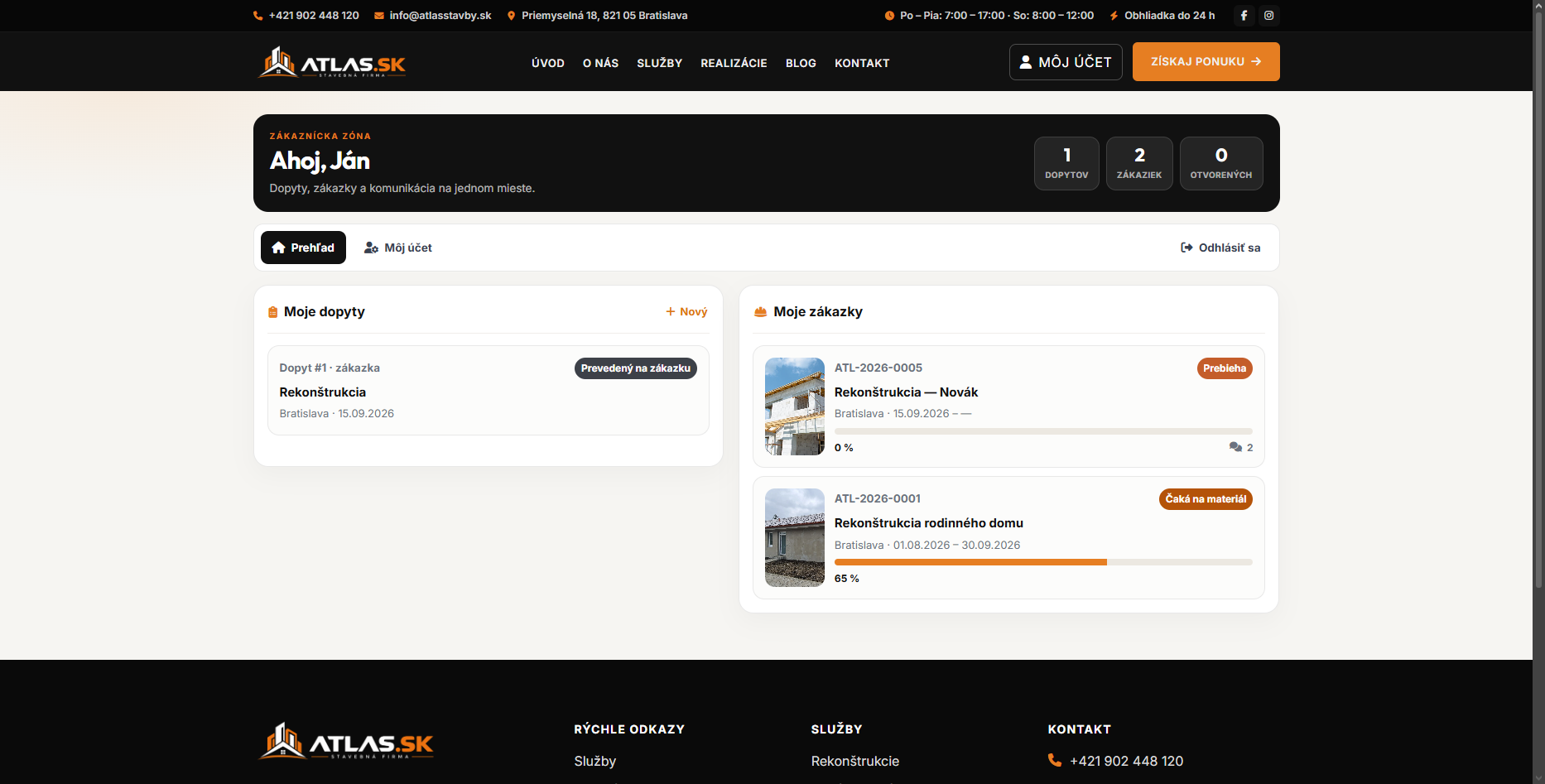
Task: Click the Čaká na materiál badge
Action: tap(1206, 499)
